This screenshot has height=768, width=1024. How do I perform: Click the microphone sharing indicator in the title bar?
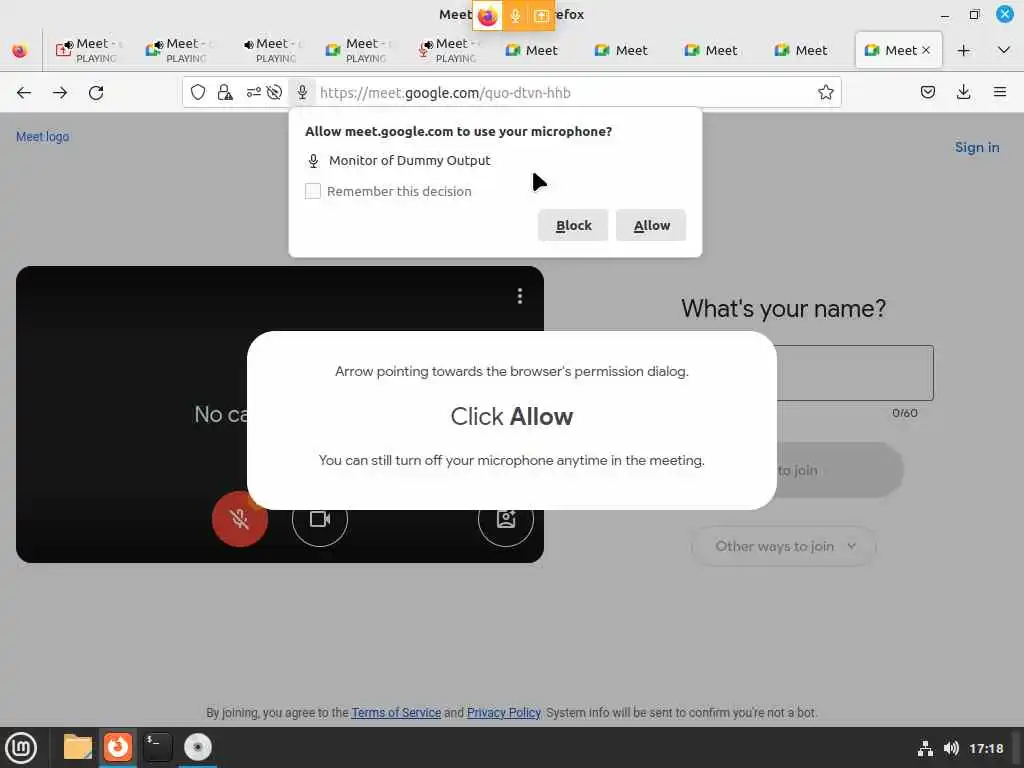click(515, 16)
